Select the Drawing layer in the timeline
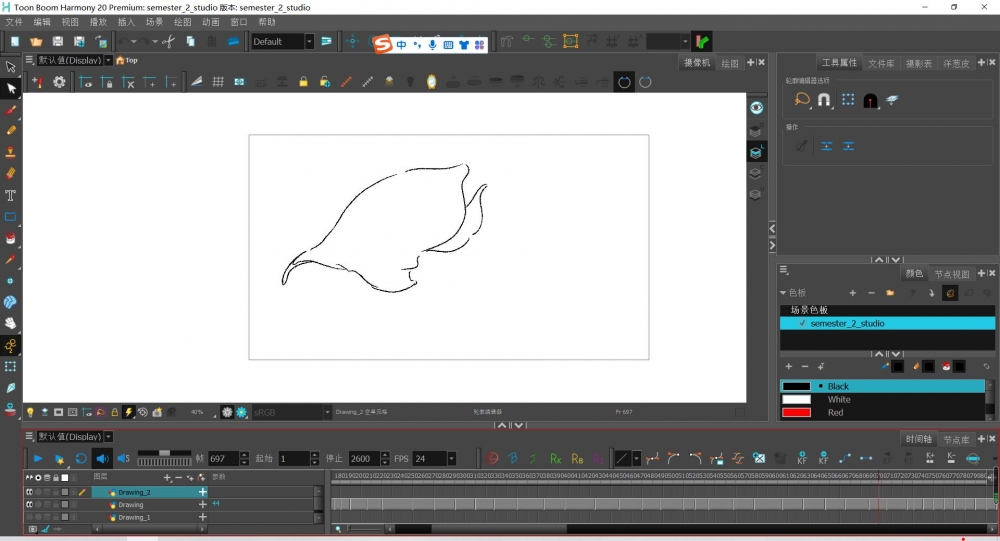This screenshot has height=541, width=1000. coord(131,505)
